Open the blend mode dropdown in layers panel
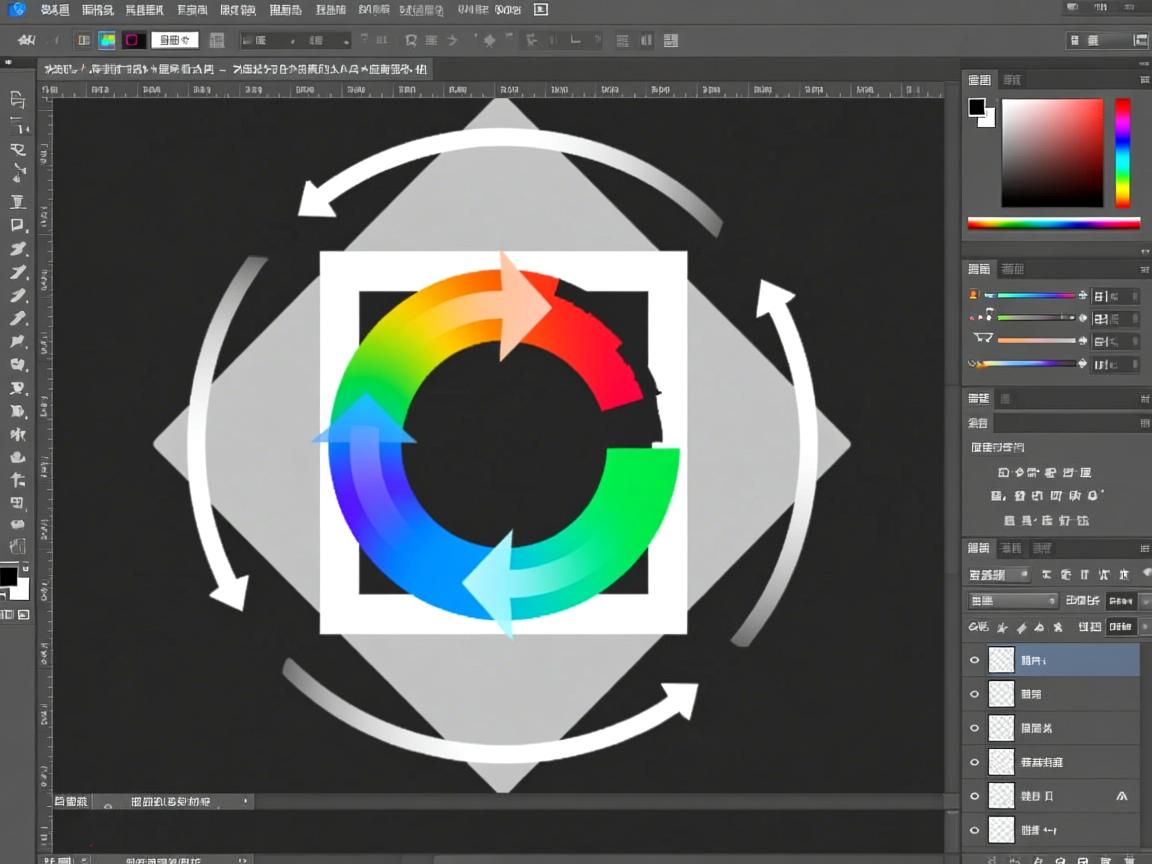 click(x=1012, y=601)
